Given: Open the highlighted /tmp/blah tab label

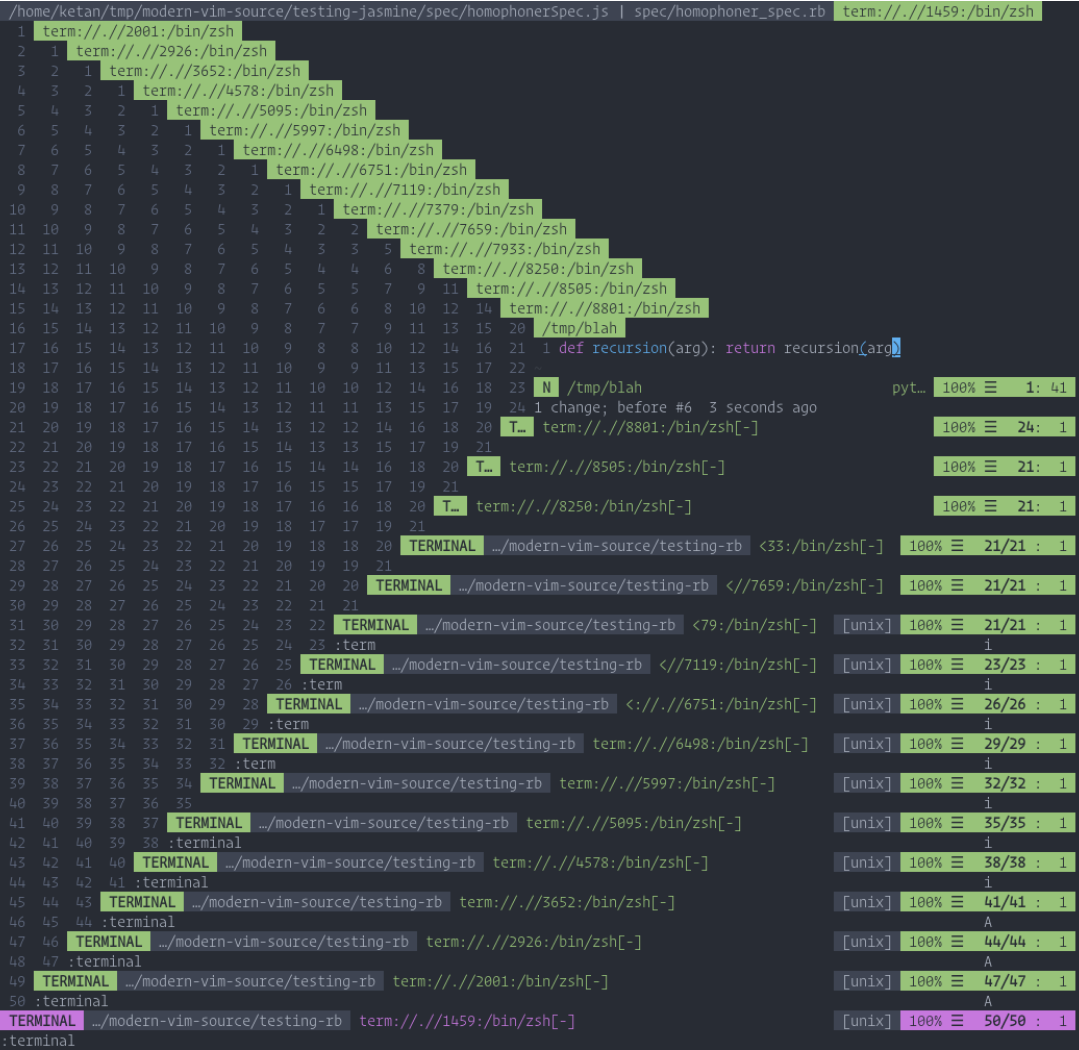Looking at the screenshot, I should tap(580, 328).
